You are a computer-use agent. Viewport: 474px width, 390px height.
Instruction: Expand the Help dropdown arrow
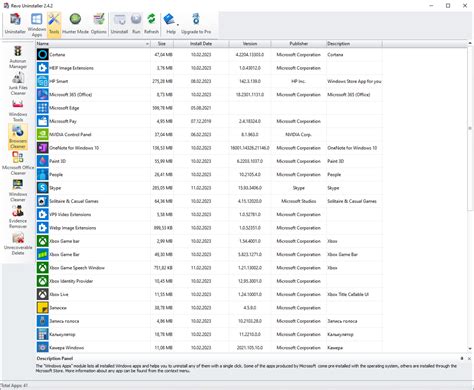click(178, 25)
